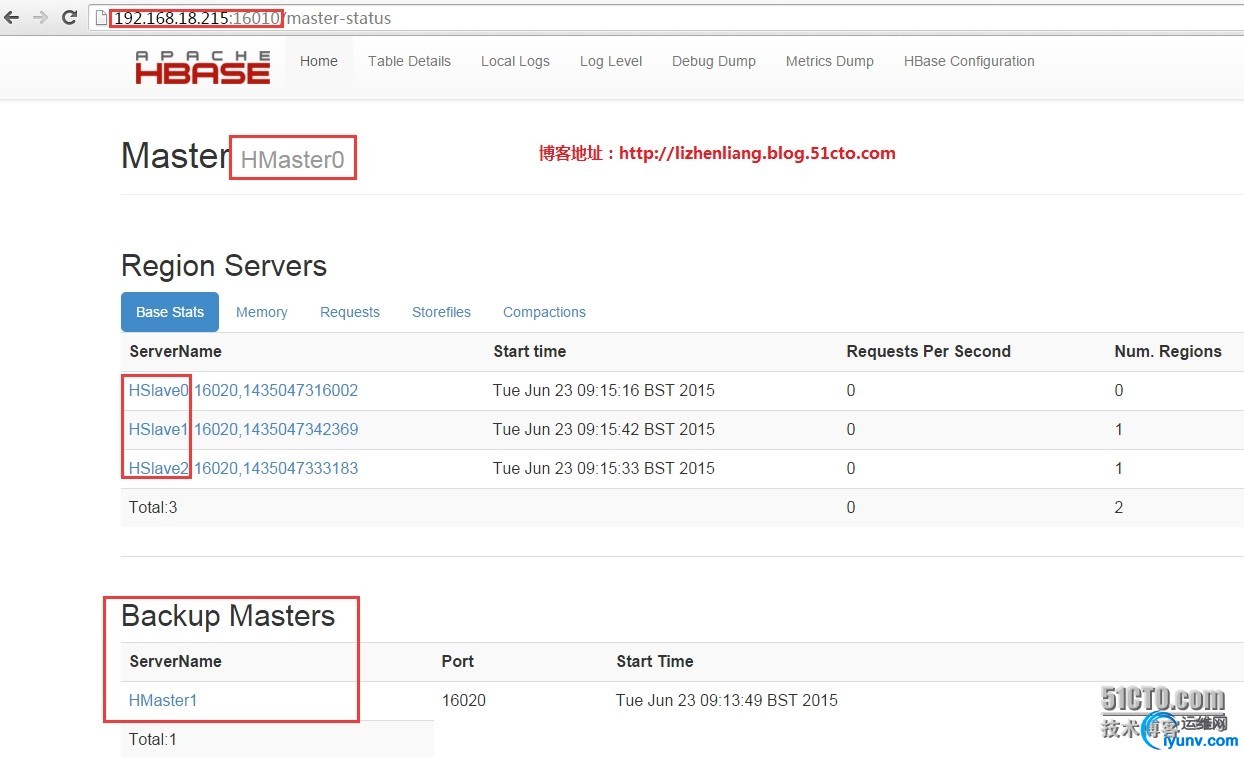This screenshot has width=1244, height=757.
Task: Click HSlave1's Num. Regions value 1
Action: pyautogui.click(x=1119, y=429)
